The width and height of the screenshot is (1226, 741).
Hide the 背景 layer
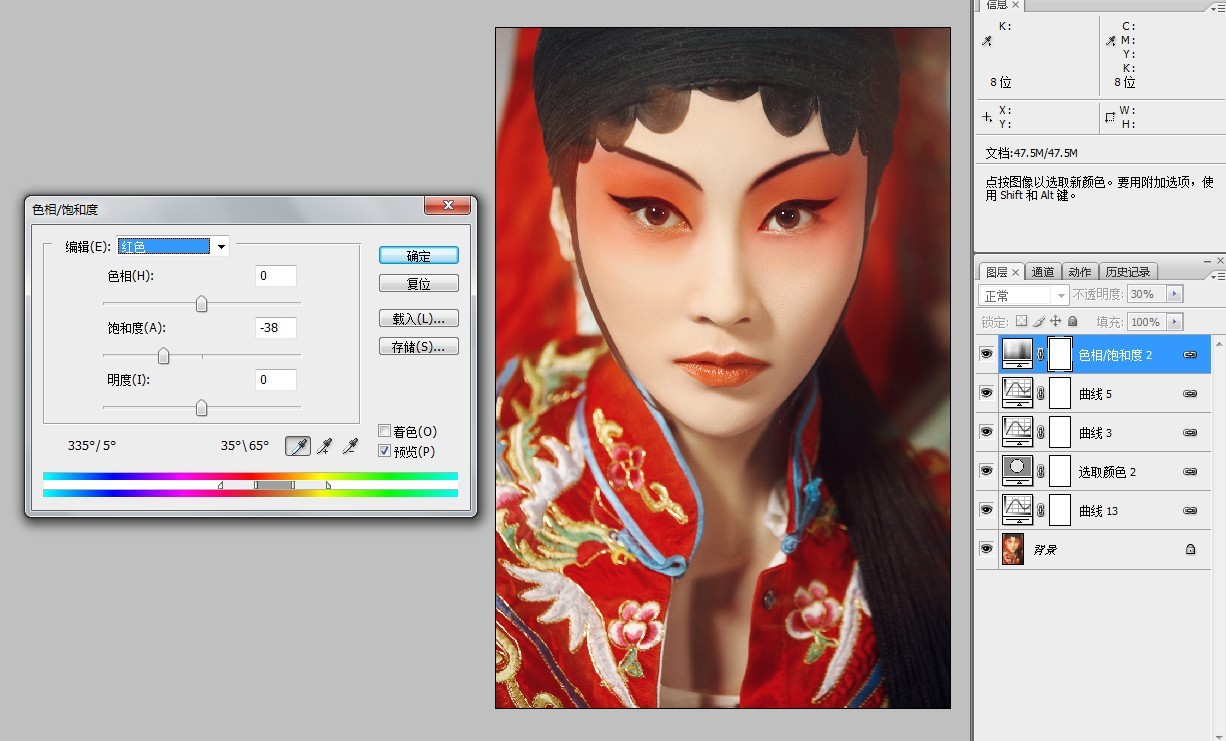[987, 549]
